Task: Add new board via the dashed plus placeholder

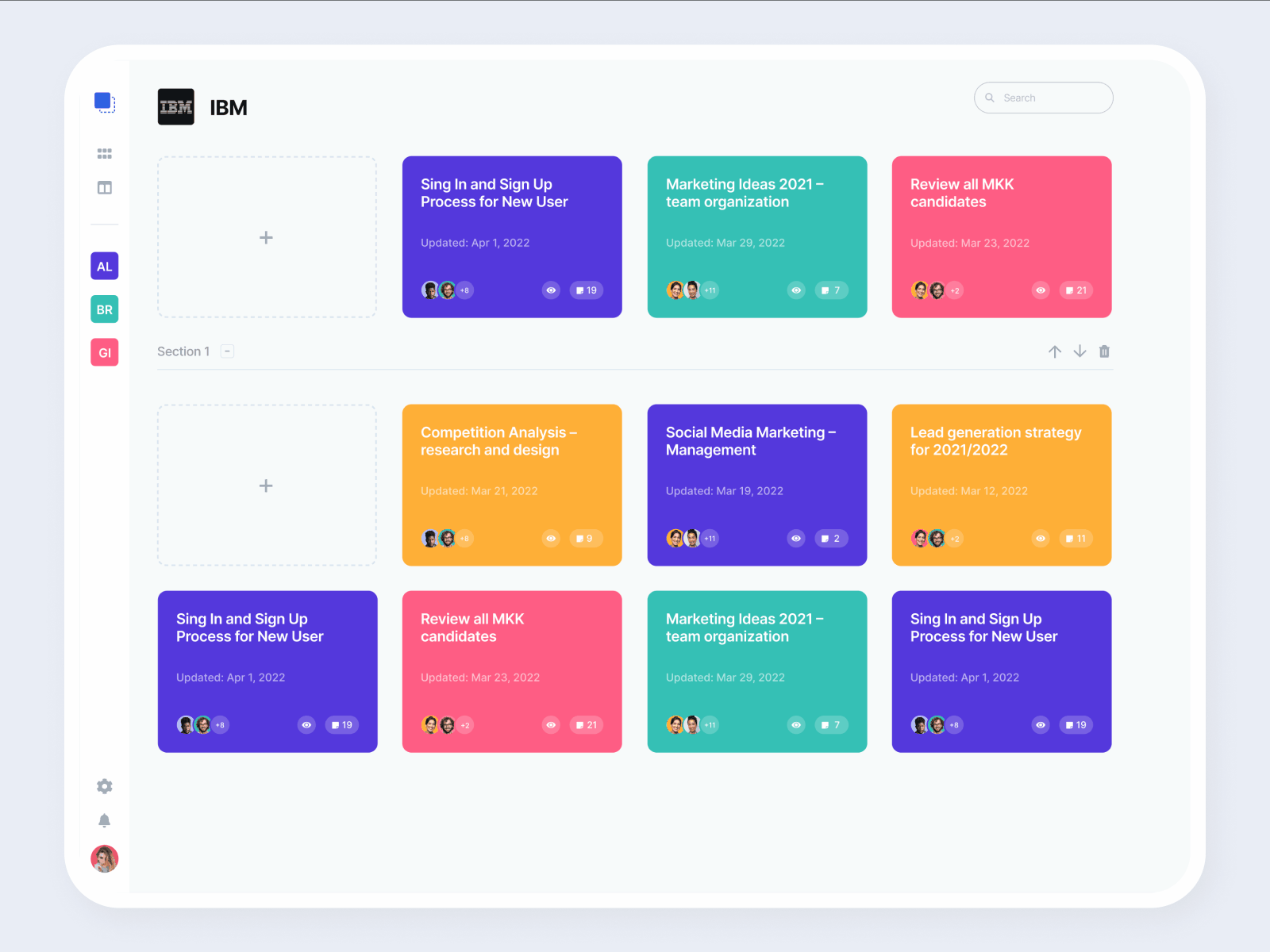Action: 267,237
